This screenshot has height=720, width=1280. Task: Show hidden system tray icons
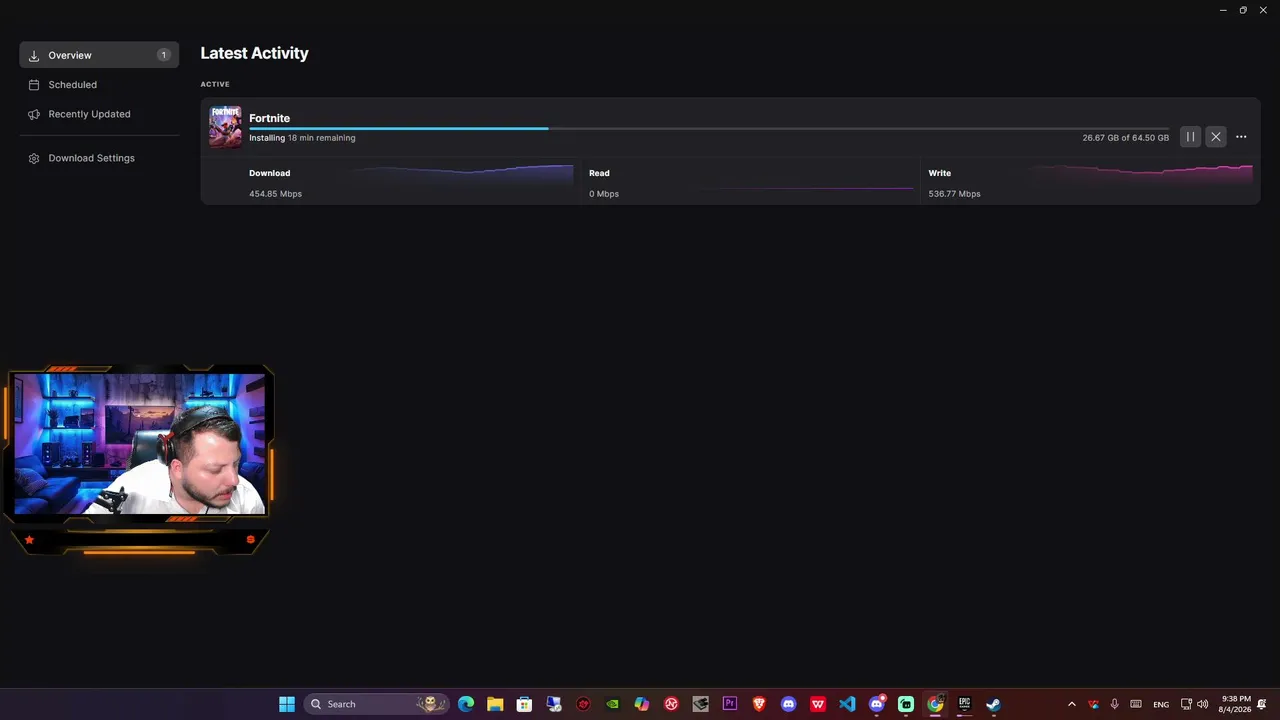1072,704
